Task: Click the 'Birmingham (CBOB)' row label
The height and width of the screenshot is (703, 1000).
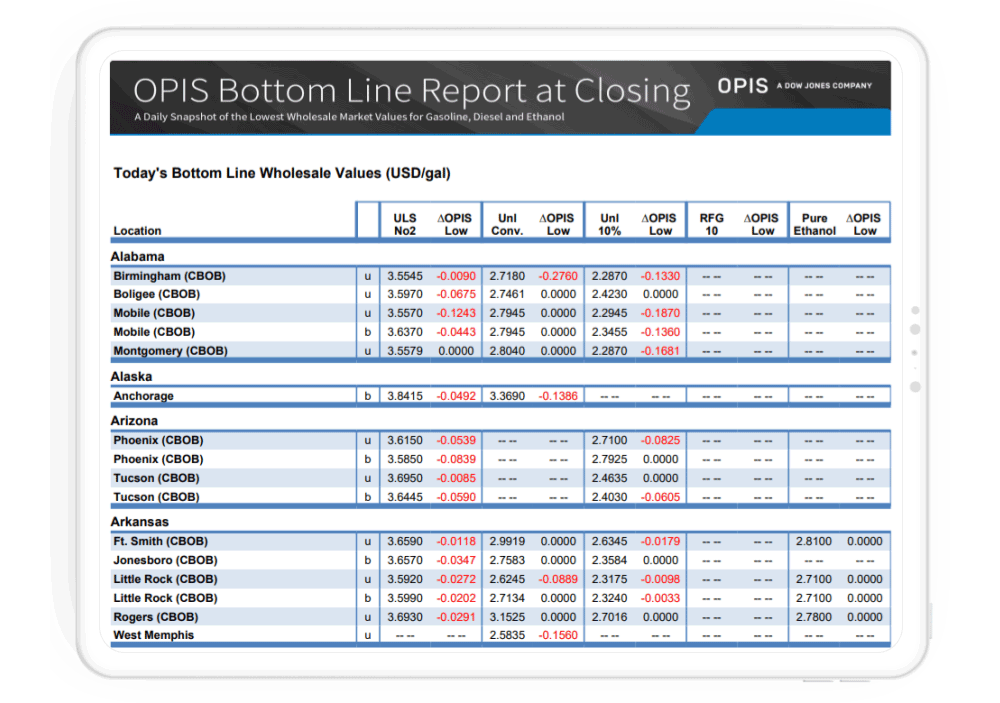Action: [170, 276]
